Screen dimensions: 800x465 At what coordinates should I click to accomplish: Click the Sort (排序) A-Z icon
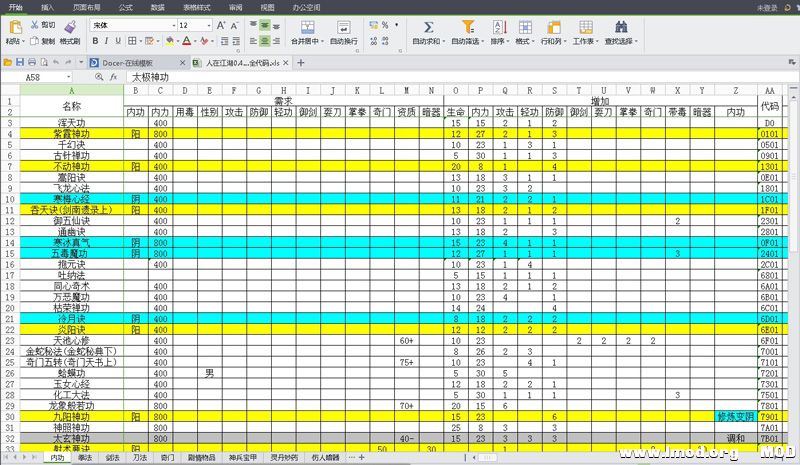coord(498,27)
